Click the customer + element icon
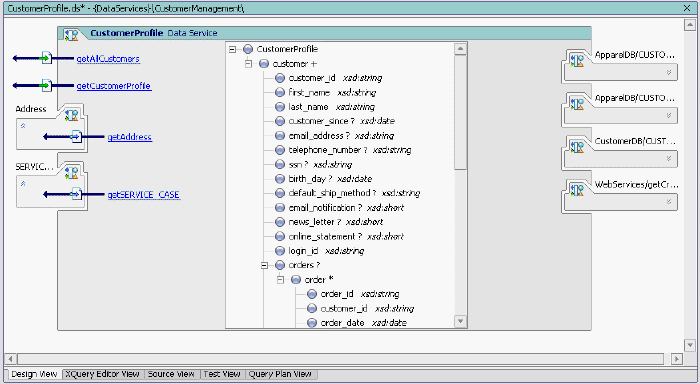700x384 pixels. [x=264, y=64]
